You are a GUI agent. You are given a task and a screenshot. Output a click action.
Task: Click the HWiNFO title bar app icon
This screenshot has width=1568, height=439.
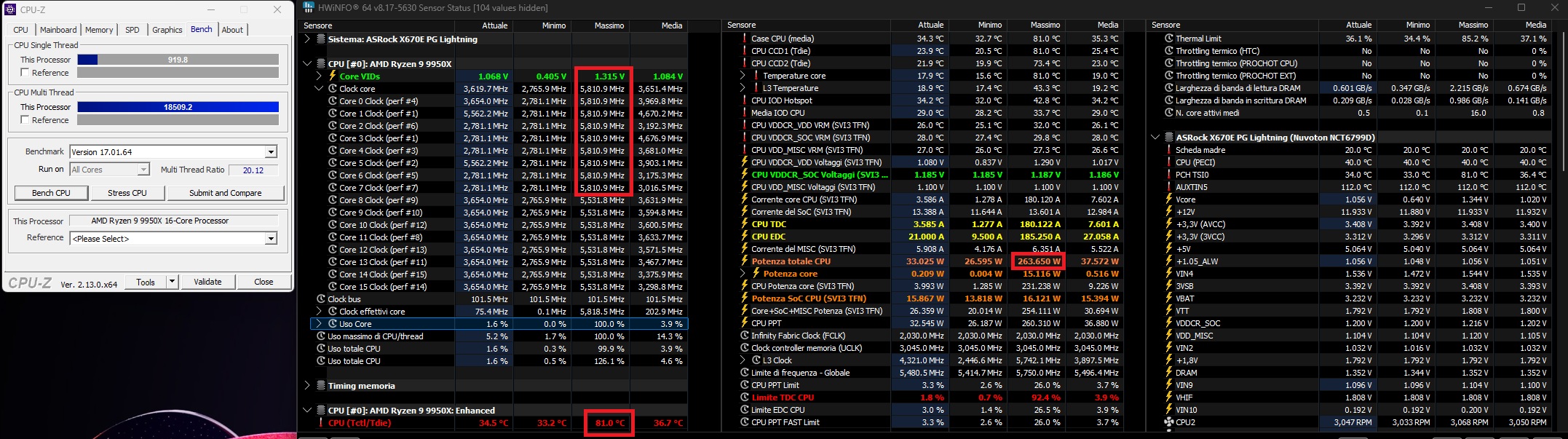coord(309,8)
